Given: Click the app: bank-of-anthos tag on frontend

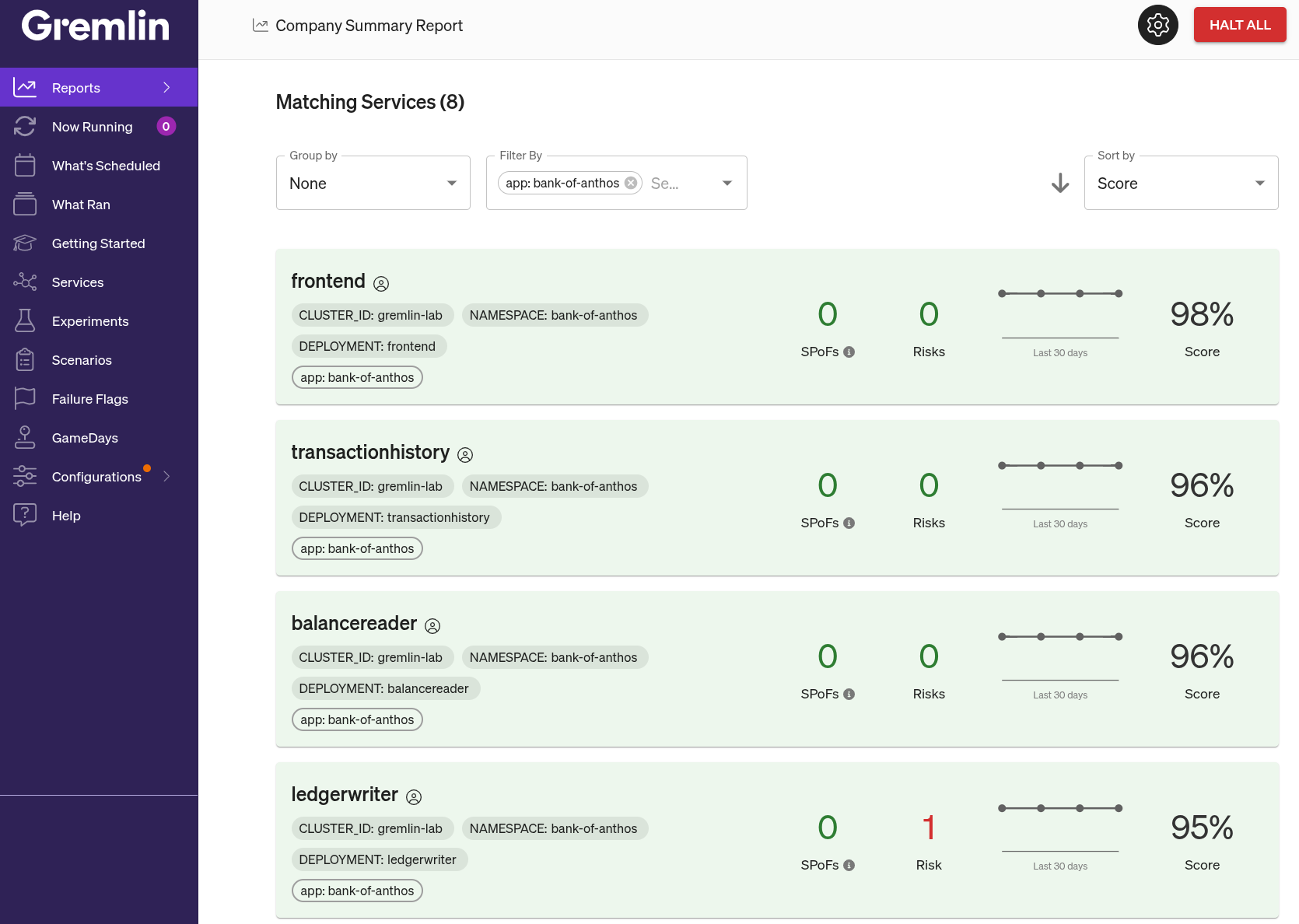Looking at the screenshot, I should pos(357,377).
